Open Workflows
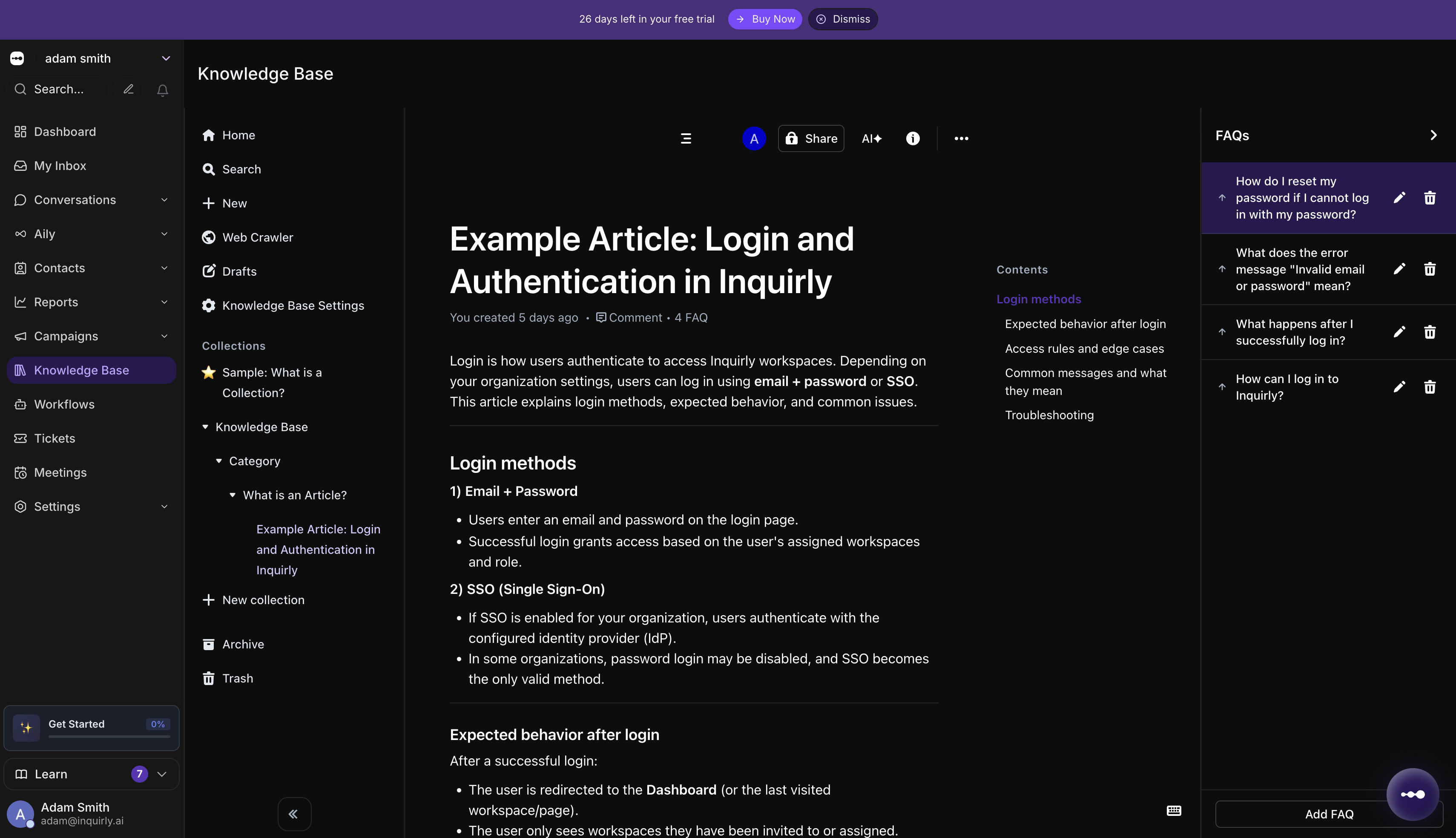 92,405
